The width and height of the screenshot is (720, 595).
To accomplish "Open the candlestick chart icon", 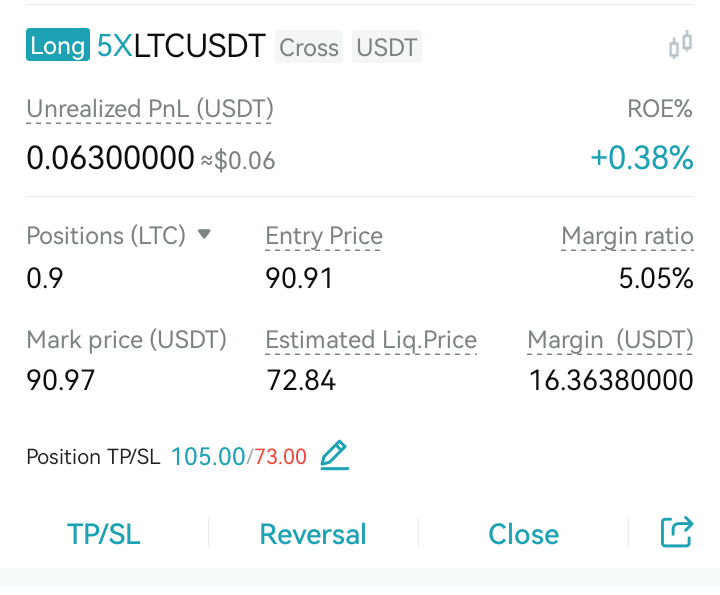I will tap(681, 45).
